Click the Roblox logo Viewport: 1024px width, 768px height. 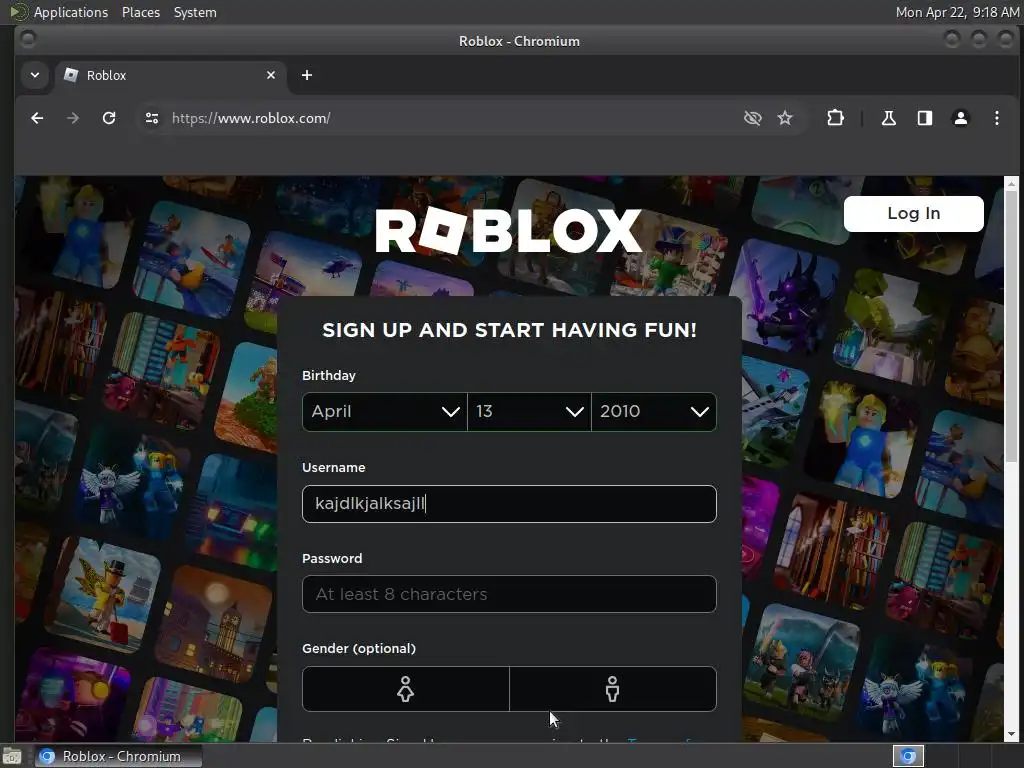pos(509,231)
